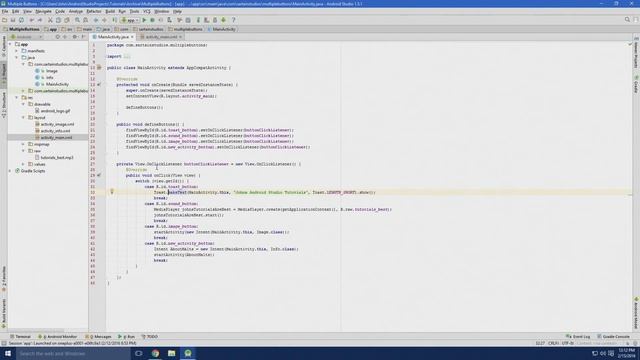Screen dimensions: 640x360
Task: Open the File menu
Action: pos(5,11)
